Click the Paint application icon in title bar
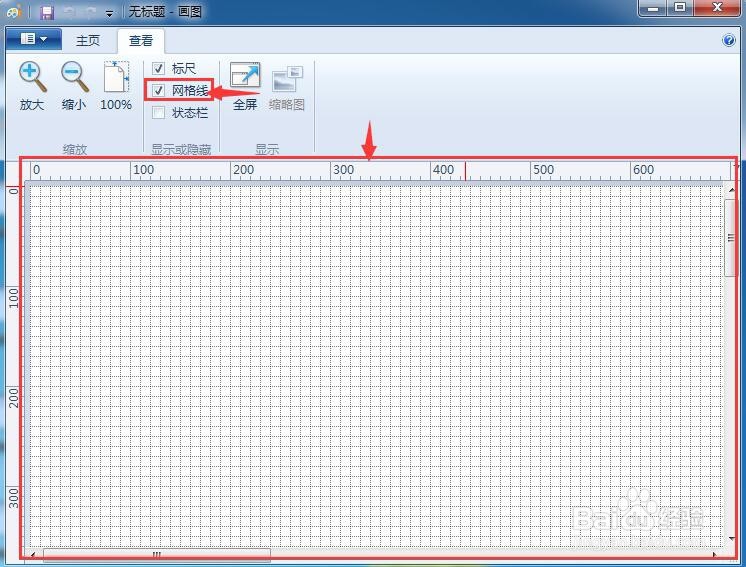Image resolution: width=746 pixels, height=567 pixels. point(14,11)
